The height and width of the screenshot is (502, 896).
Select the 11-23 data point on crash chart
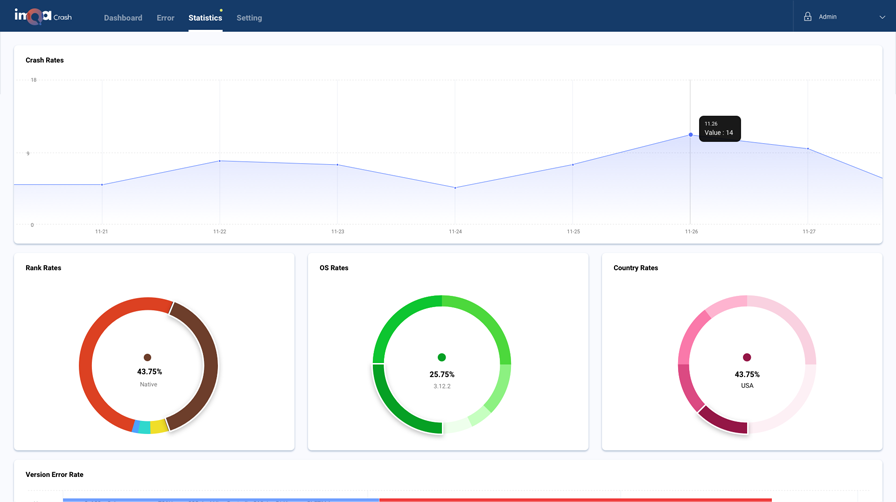[x=337, y=165]
